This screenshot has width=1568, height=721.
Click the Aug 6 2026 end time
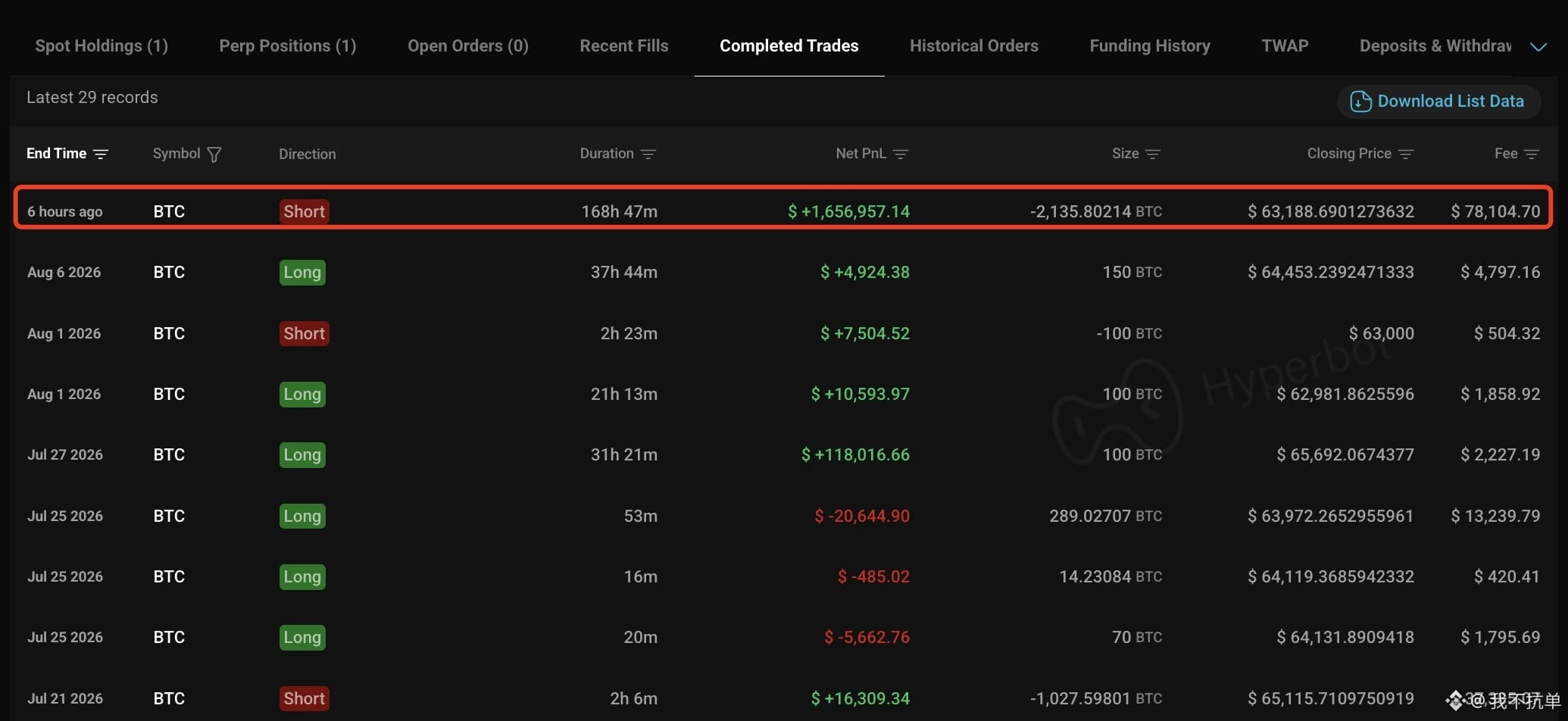tap(64, 272)
